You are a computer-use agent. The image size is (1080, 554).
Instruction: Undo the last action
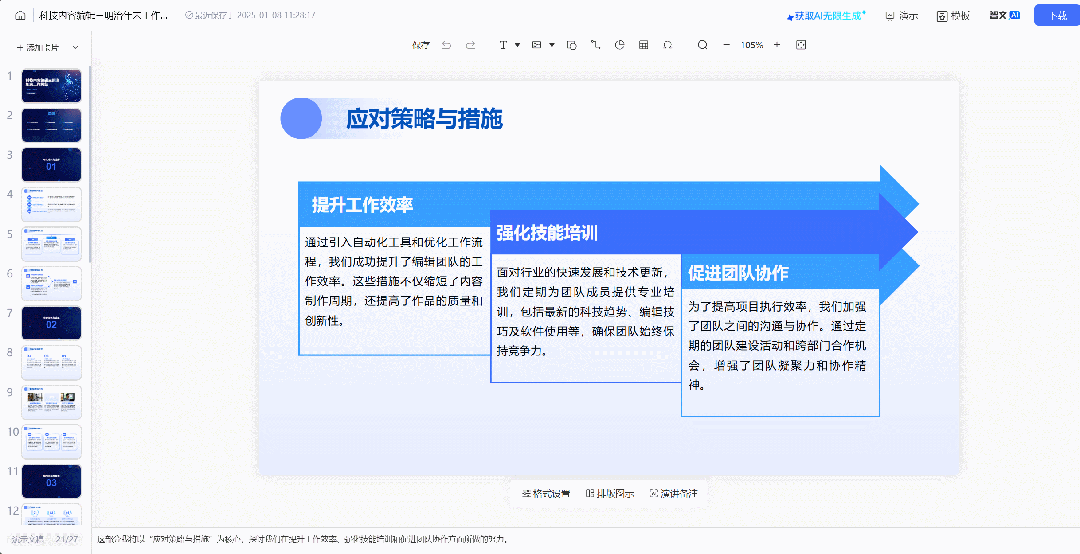point(446,45)
